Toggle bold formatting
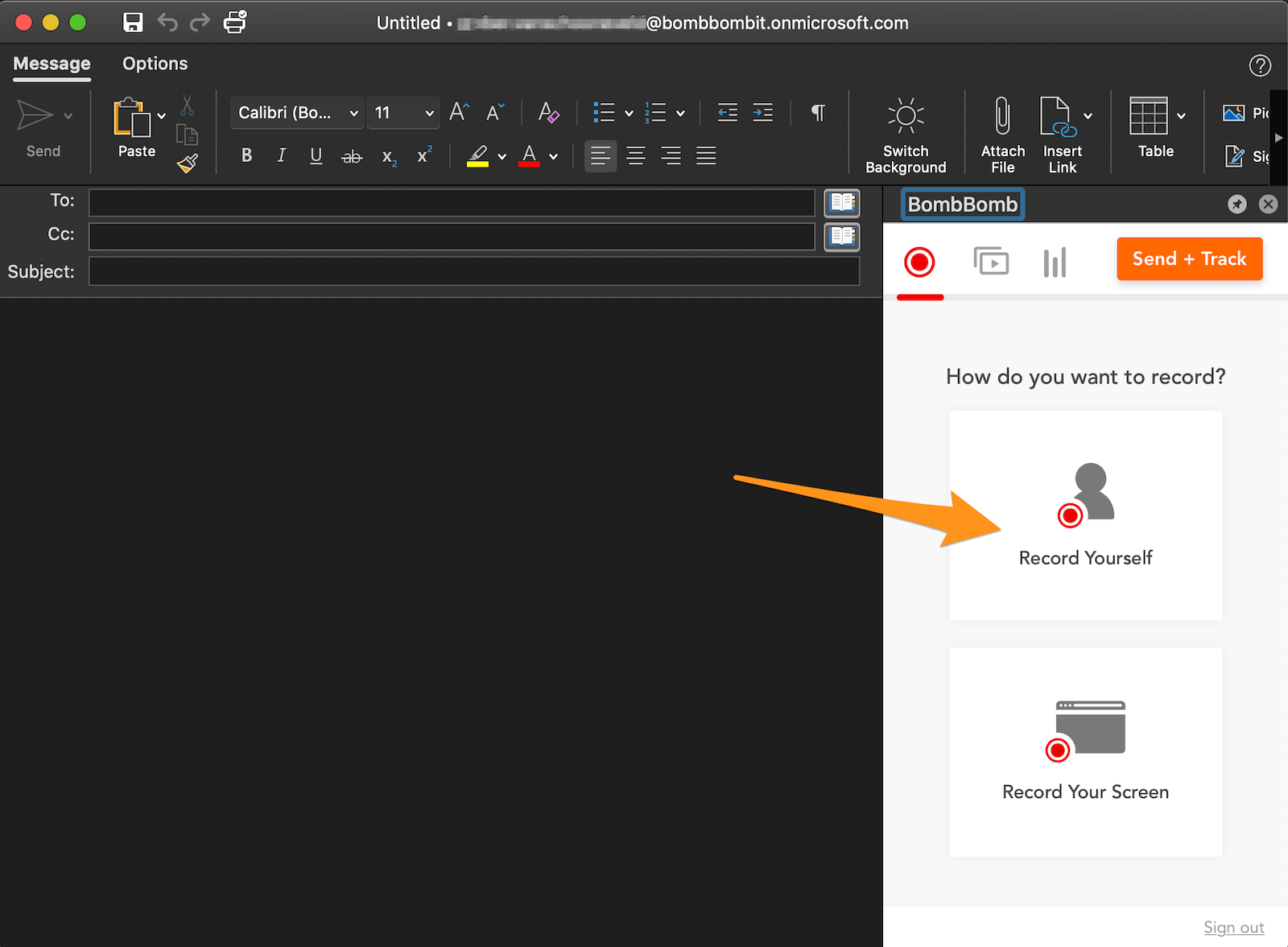 (246, 155)
